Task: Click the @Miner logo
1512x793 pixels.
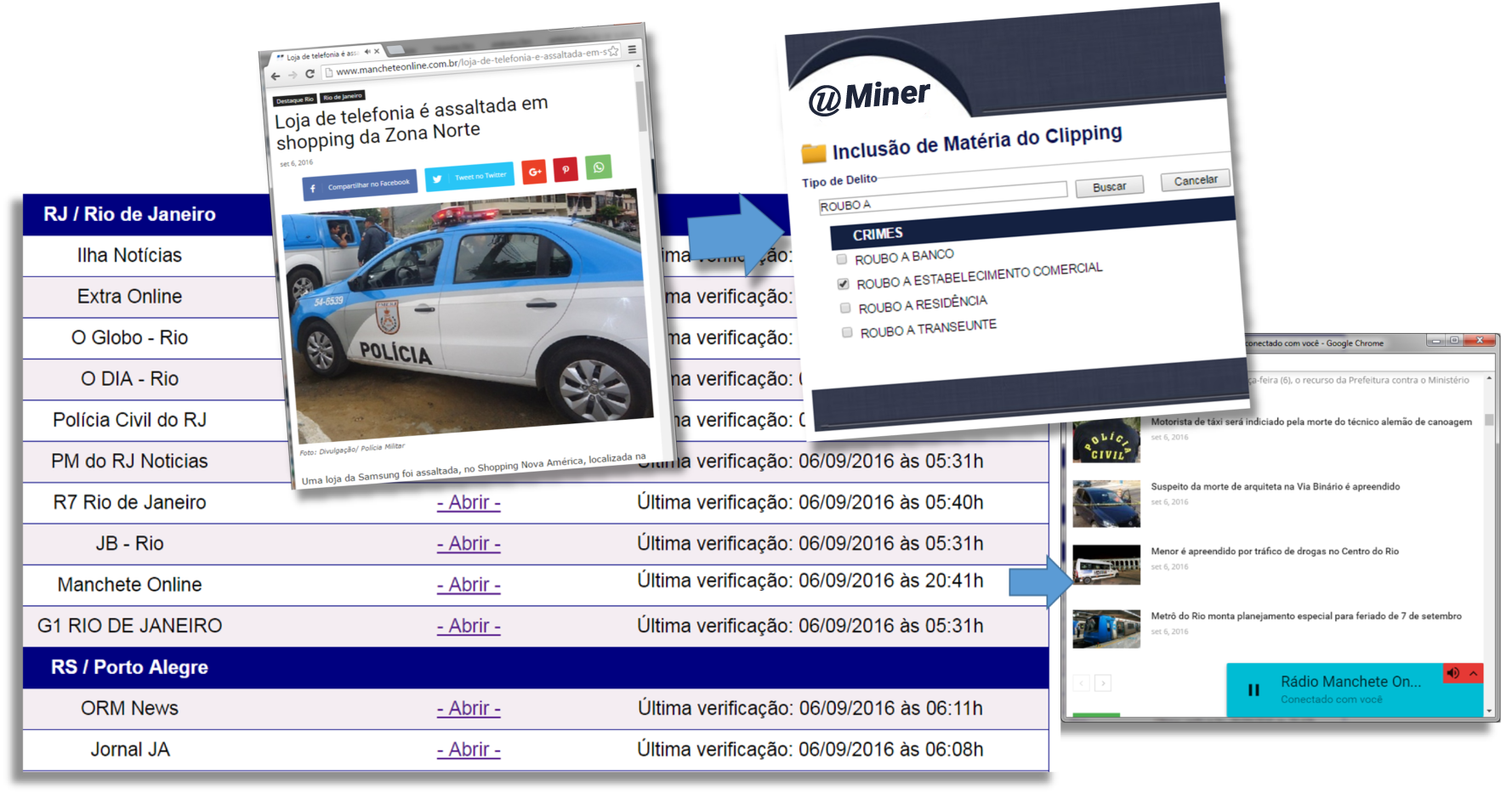Action: click(869, 97)
